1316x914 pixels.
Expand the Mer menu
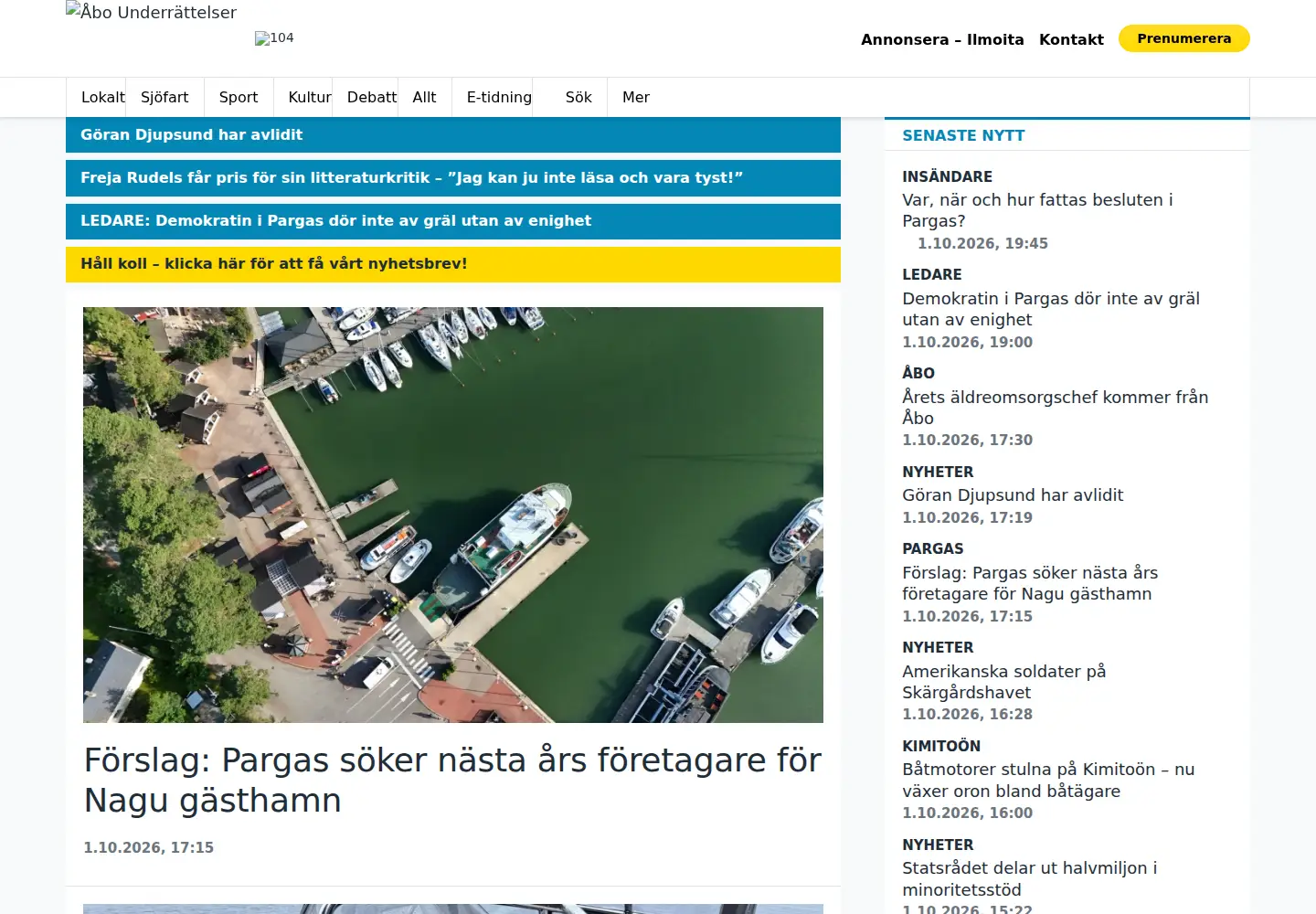coord(636,97)
